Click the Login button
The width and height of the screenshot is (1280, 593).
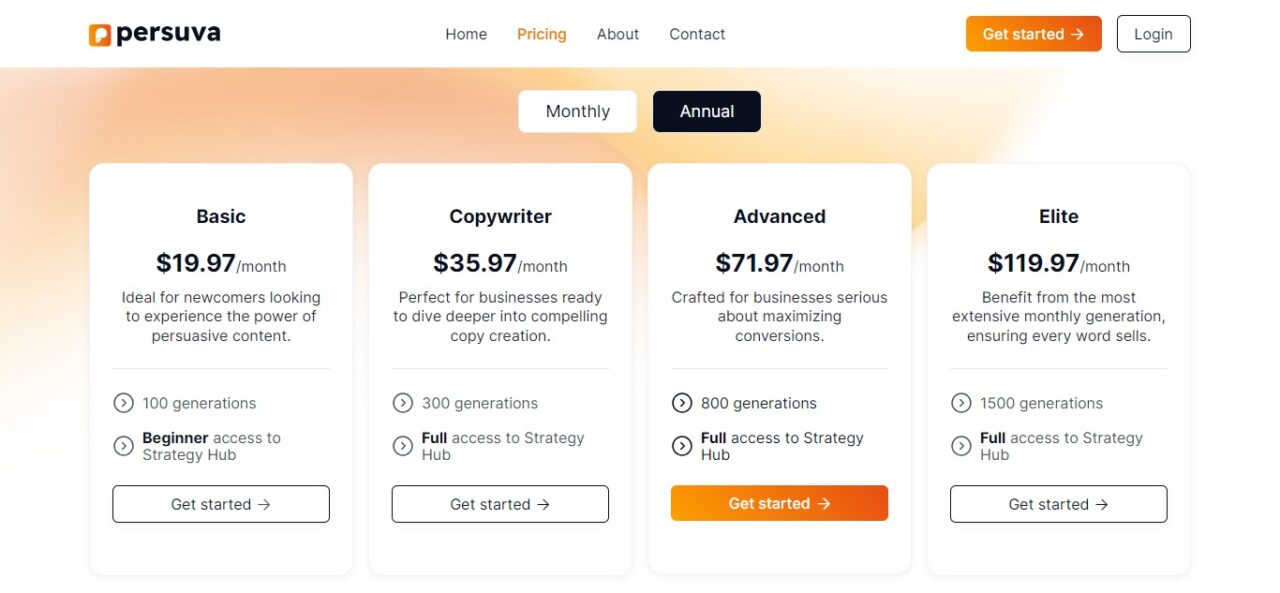(x=1153, y=34)
